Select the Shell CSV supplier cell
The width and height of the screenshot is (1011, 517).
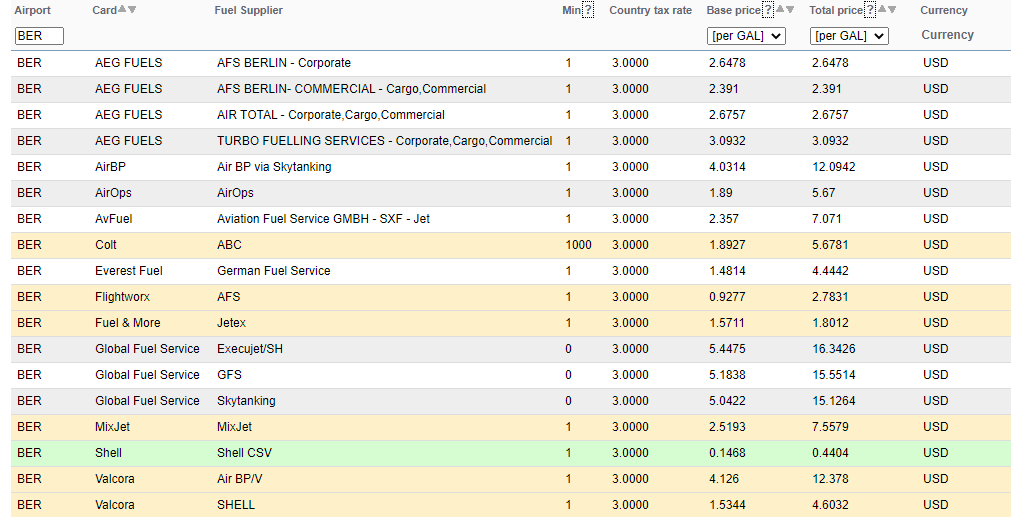(x=244, y=453)
